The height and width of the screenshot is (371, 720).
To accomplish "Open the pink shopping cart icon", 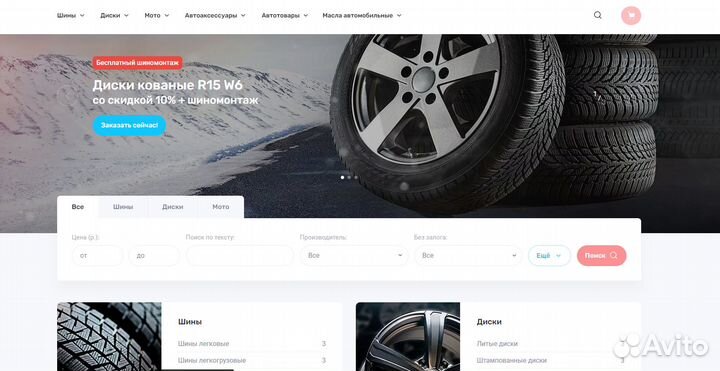I will click(x=631, y=15).
